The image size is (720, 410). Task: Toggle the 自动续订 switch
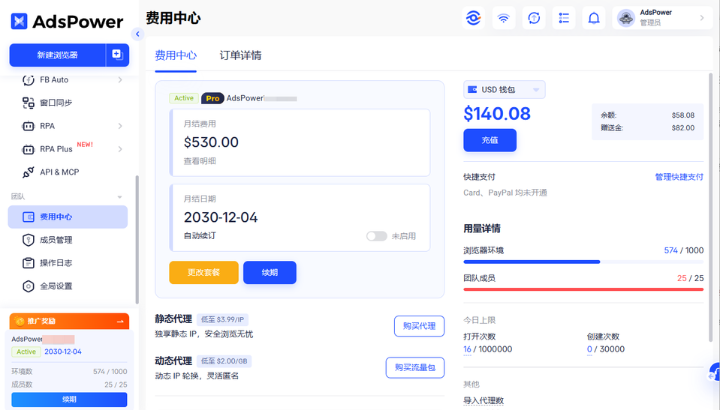pos(377,236)
